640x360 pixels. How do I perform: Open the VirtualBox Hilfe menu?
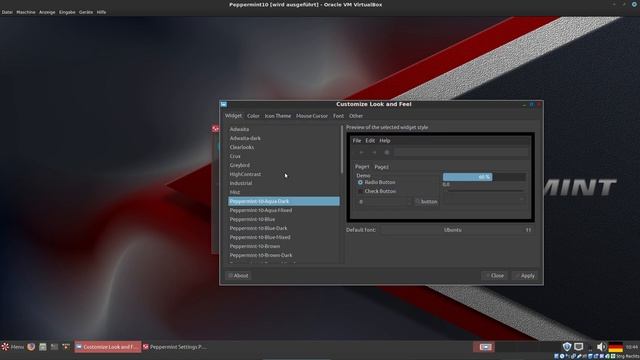click(101, 12)
